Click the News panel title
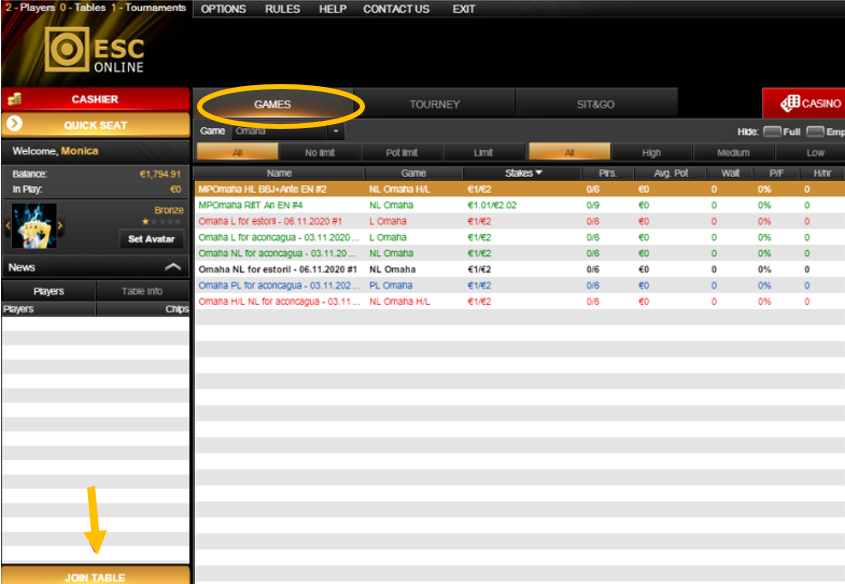Screen dimensions: 845x584 pyautogui.click(x=22, y=267)
